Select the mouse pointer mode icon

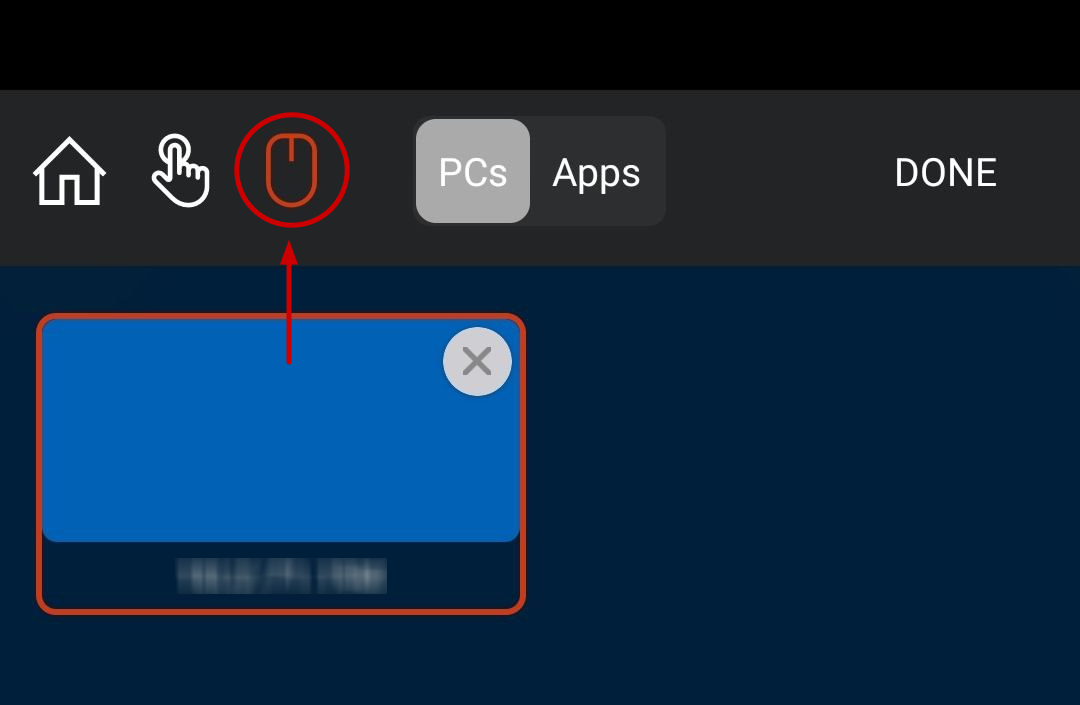[x=291, y=170]
